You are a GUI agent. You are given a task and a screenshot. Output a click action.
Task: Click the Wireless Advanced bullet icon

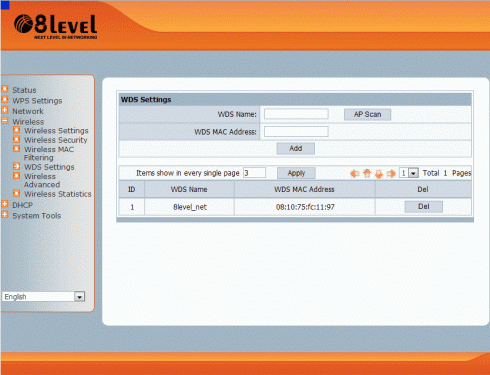tap(16, 176)
